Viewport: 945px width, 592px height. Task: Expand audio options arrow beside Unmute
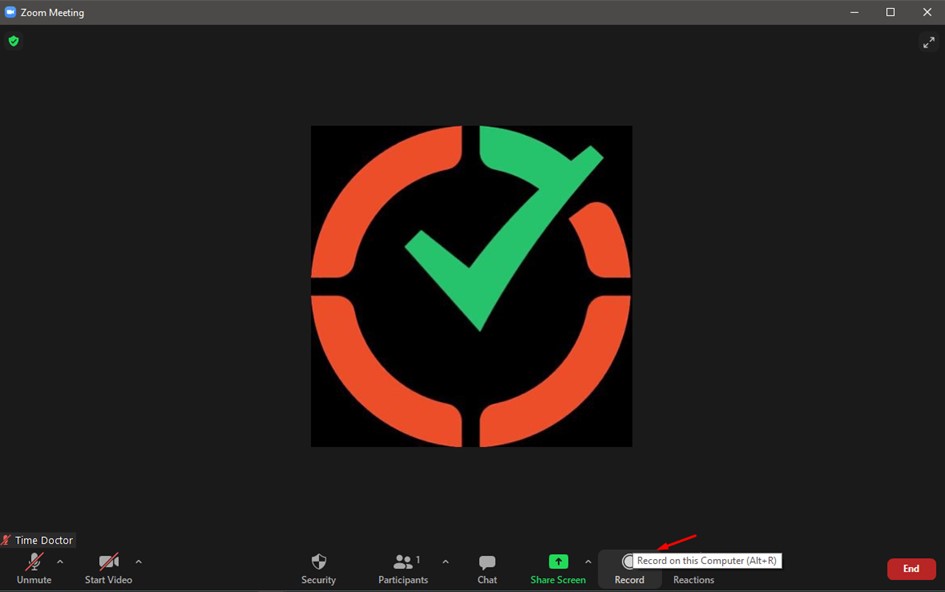(x=60, y=562)
